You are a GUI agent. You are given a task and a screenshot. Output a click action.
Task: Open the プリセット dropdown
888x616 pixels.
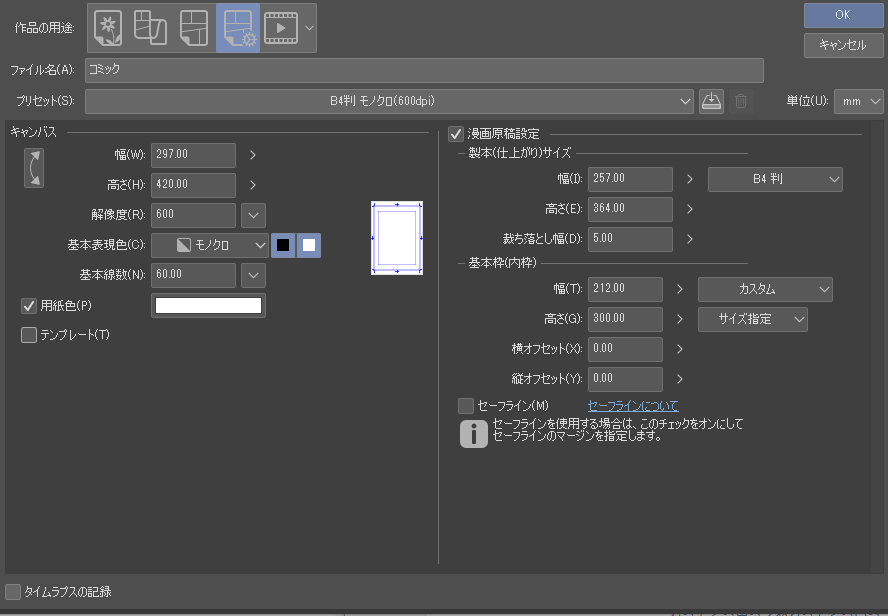click(x=389, y=101)
